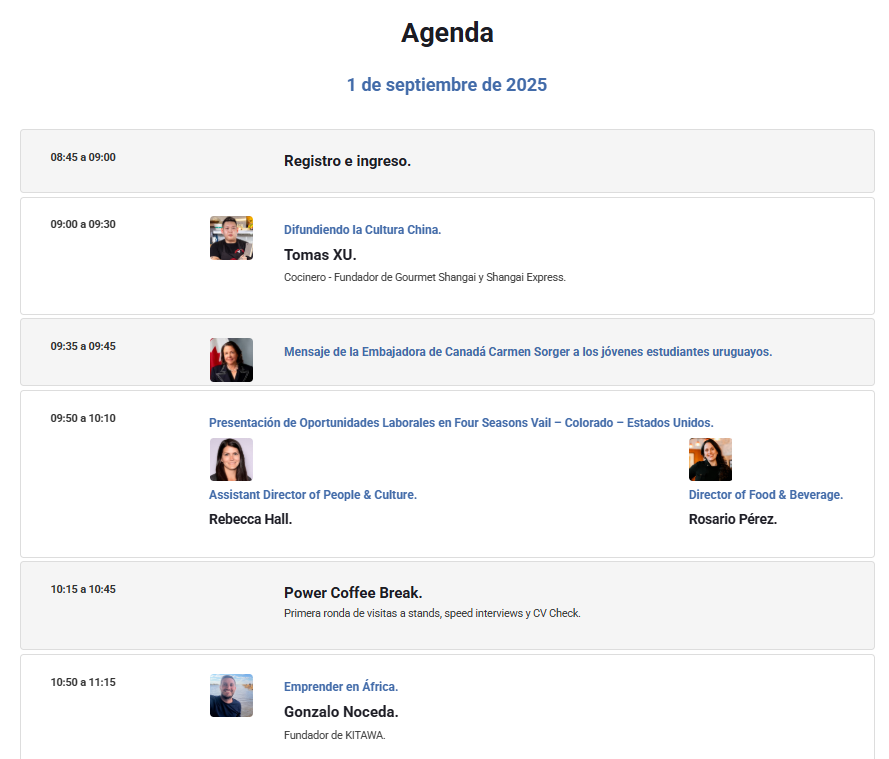This screenshot has width=889, height=759.
Task: Open the Embajadora de Canadá message link
Action: click(x=528, y=351)
